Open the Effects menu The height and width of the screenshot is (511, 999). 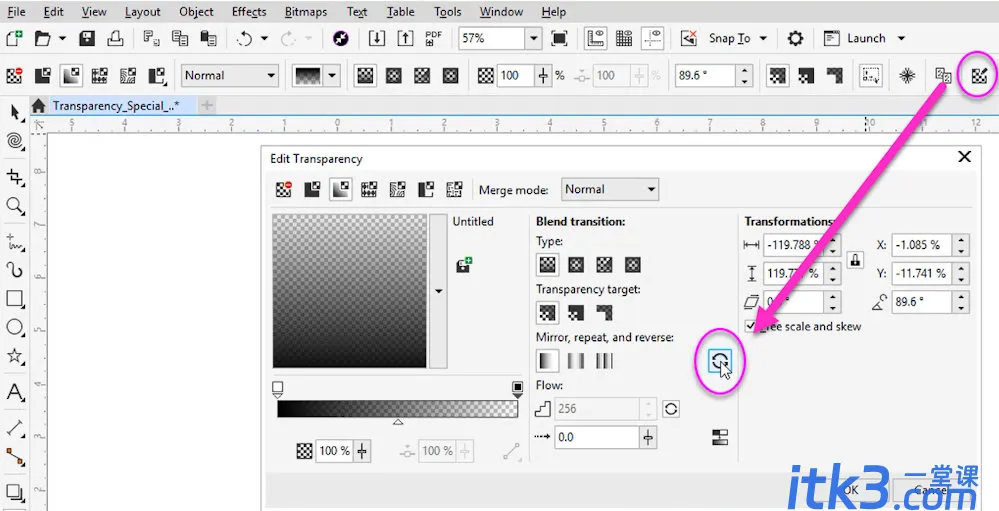pos(249,11)
